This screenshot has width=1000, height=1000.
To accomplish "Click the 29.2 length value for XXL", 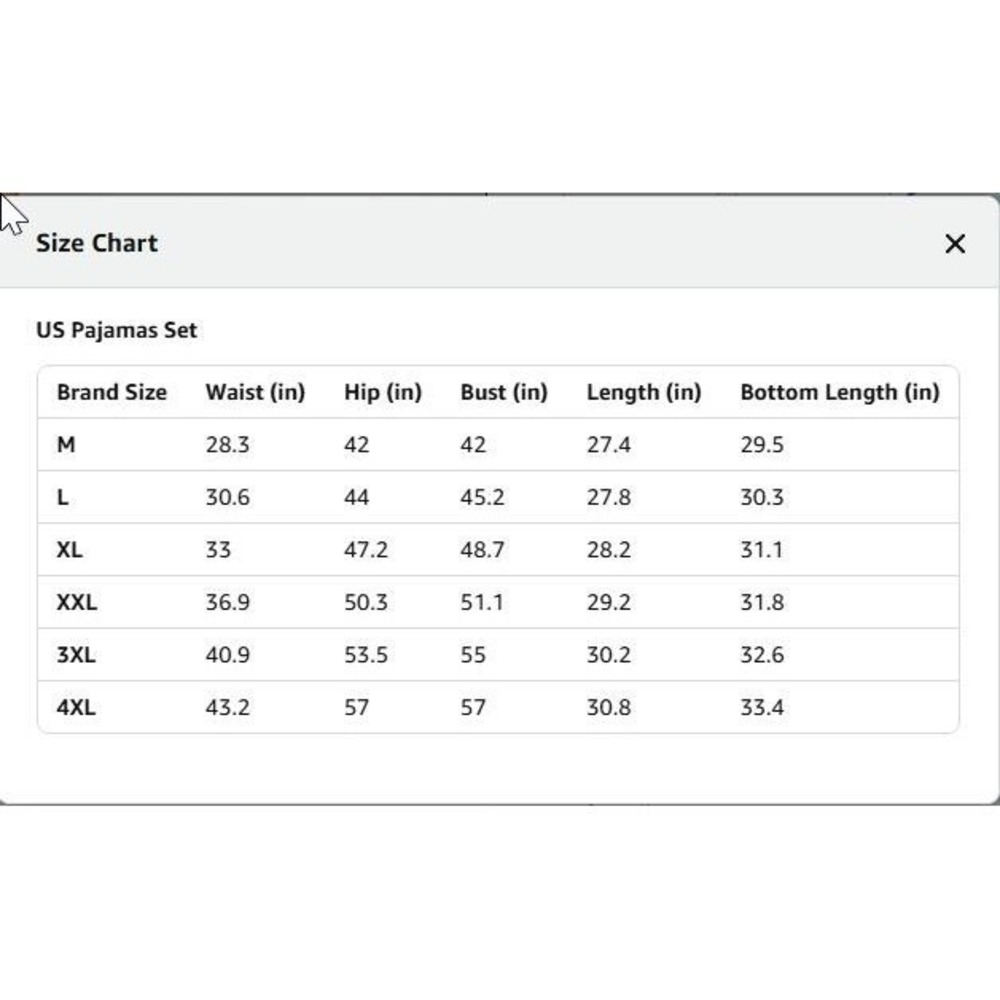I will 608,601.
